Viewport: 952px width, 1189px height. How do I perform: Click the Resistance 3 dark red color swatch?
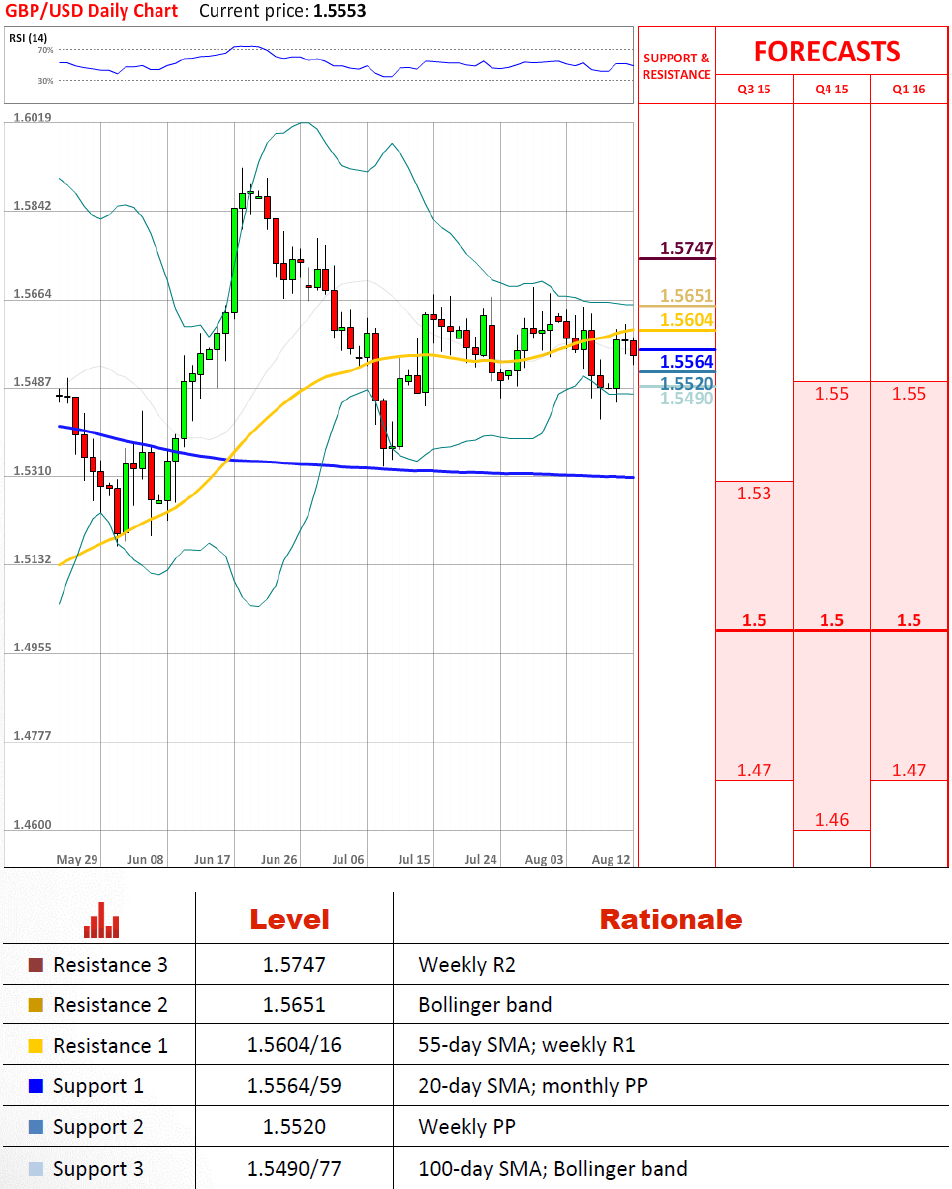(x=36, y=966)
